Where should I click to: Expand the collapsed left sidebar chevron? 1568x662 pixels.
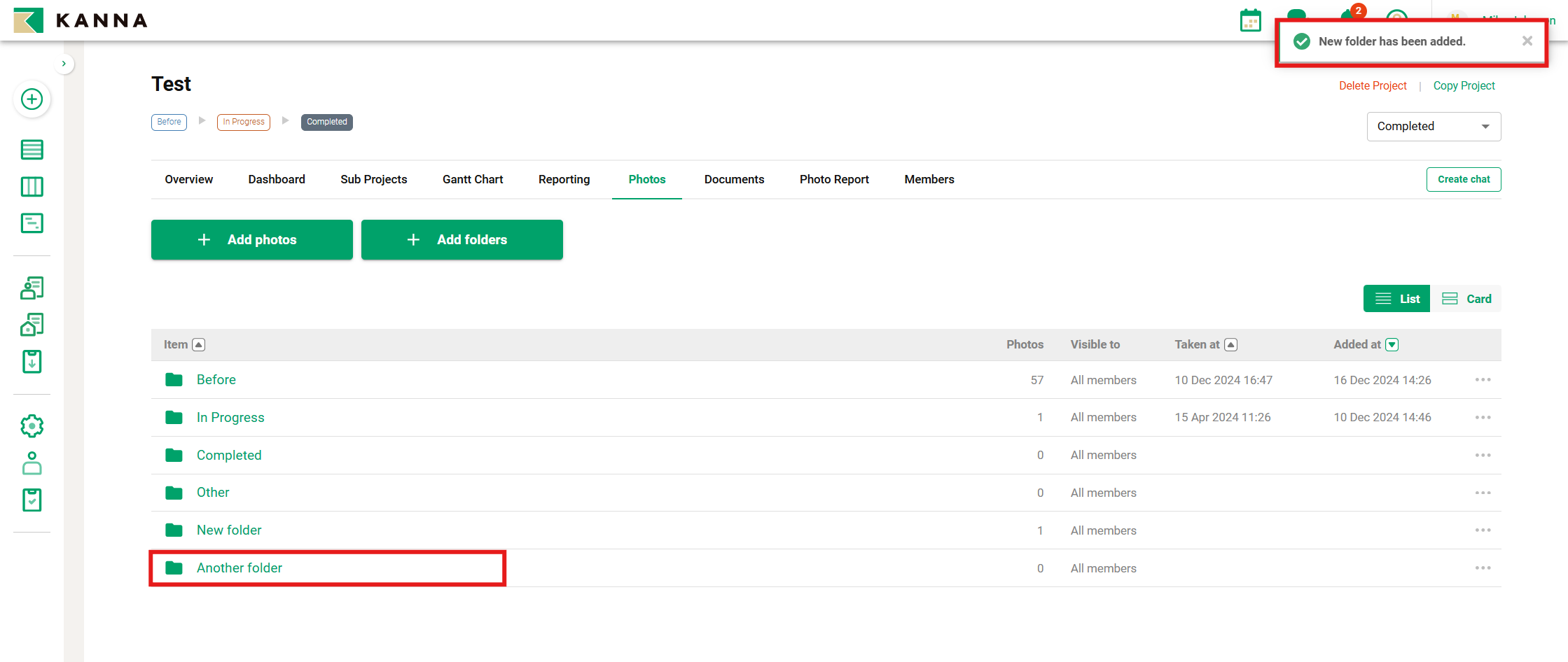64,64
